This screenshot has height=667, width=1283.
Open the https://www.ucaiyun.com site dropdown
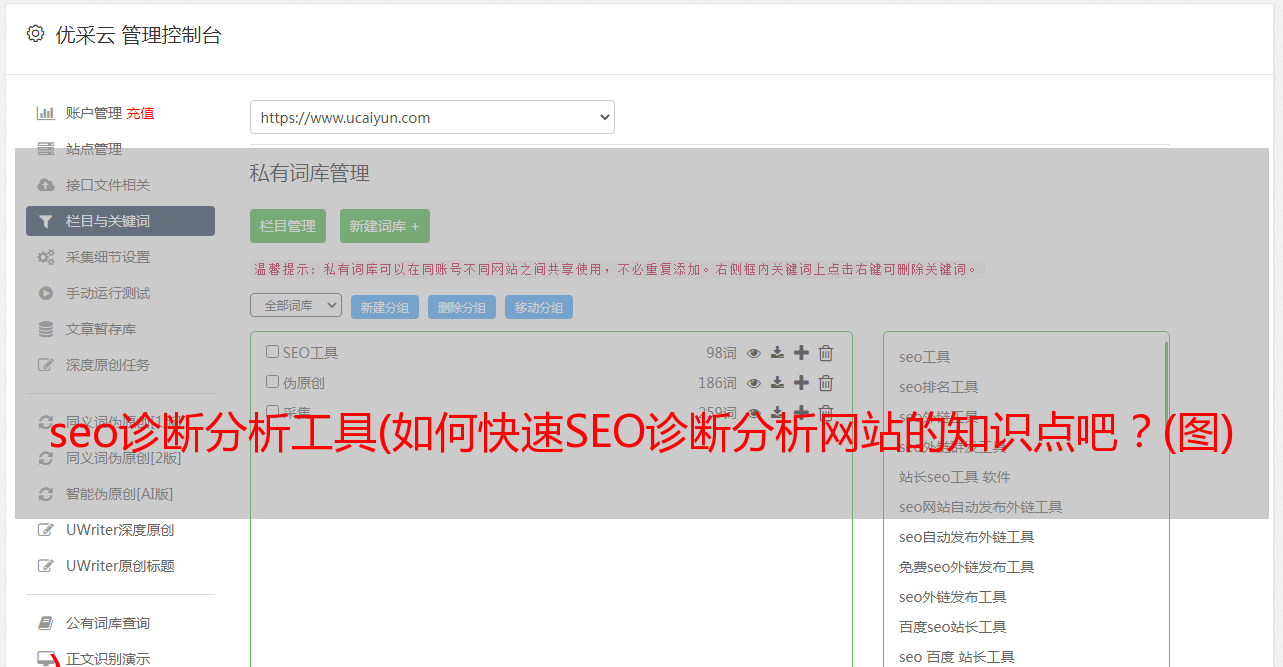432,117
